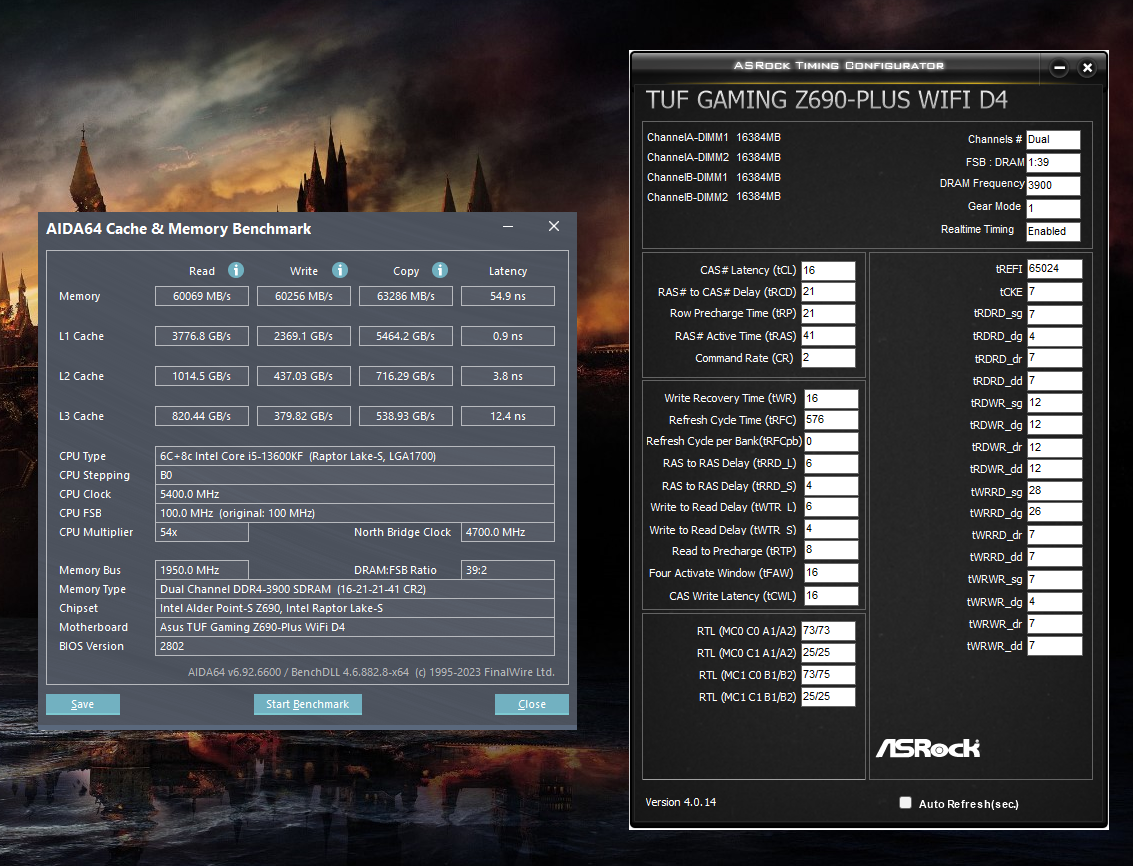Select the RTL (MC0 C1 A1/A2) field

pyautogui.click(x=828, y=653)
